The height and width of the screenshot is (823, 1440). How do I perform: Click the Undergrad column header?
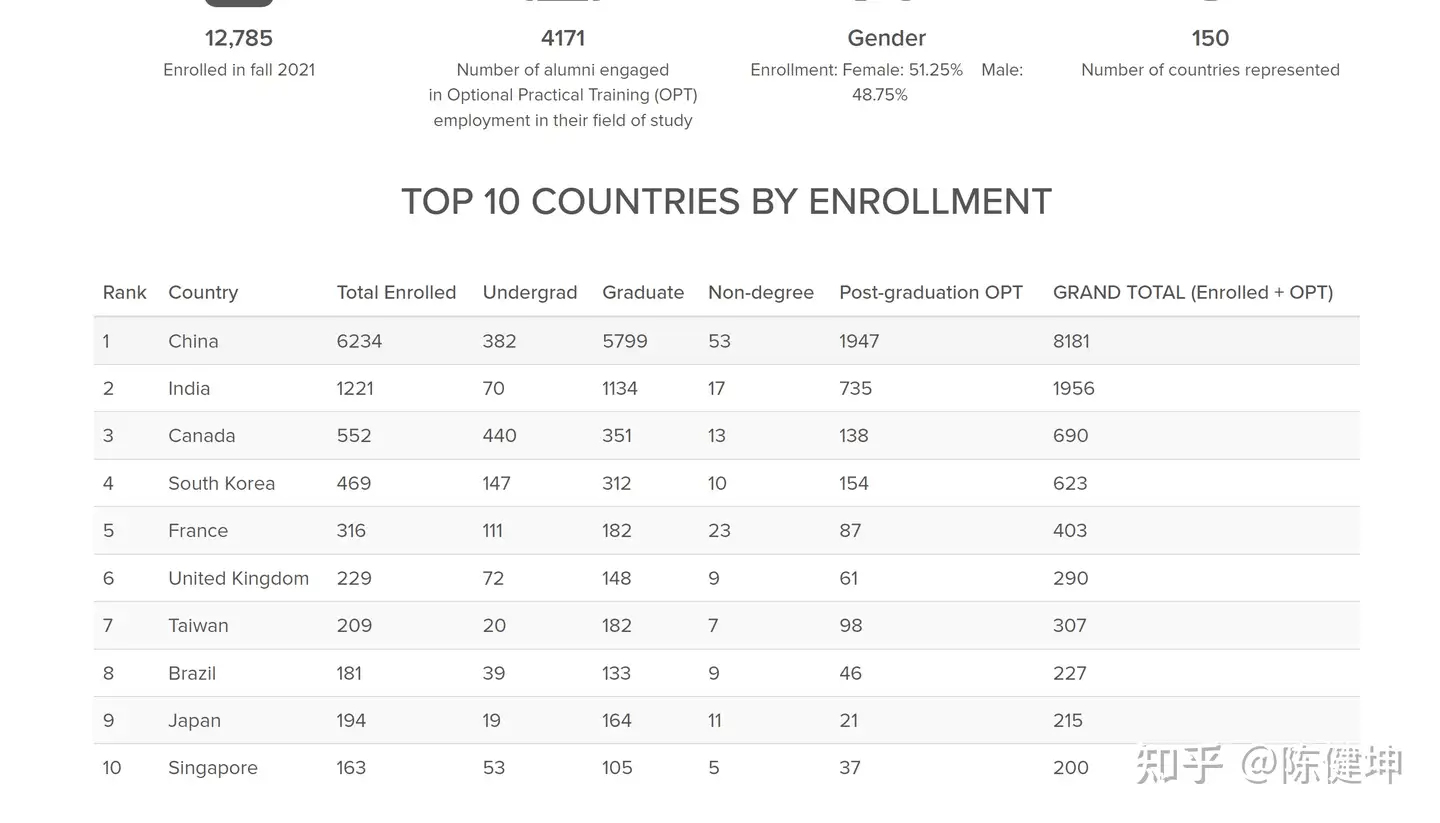[530, 293]
